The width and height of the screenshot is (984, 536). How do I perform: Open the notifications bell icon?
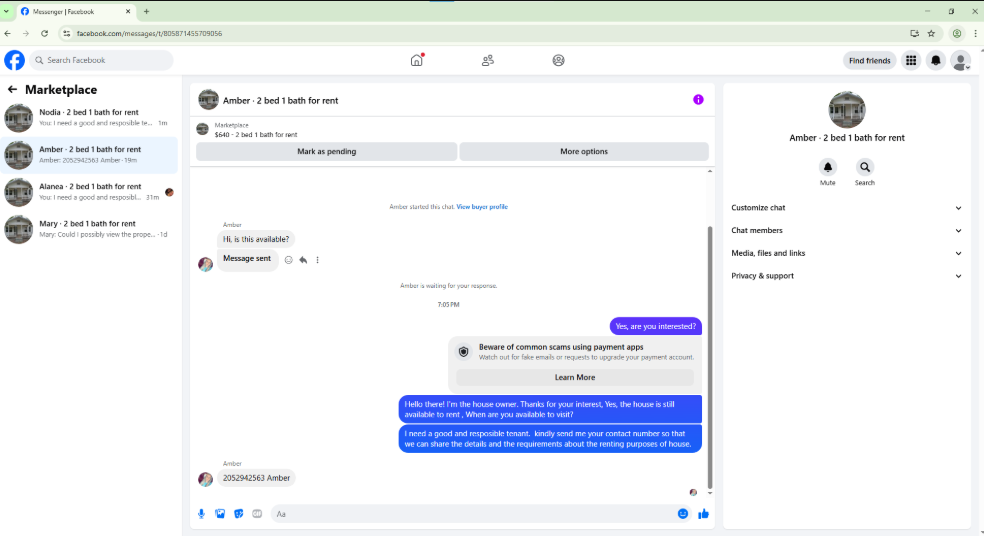point(936,60)
